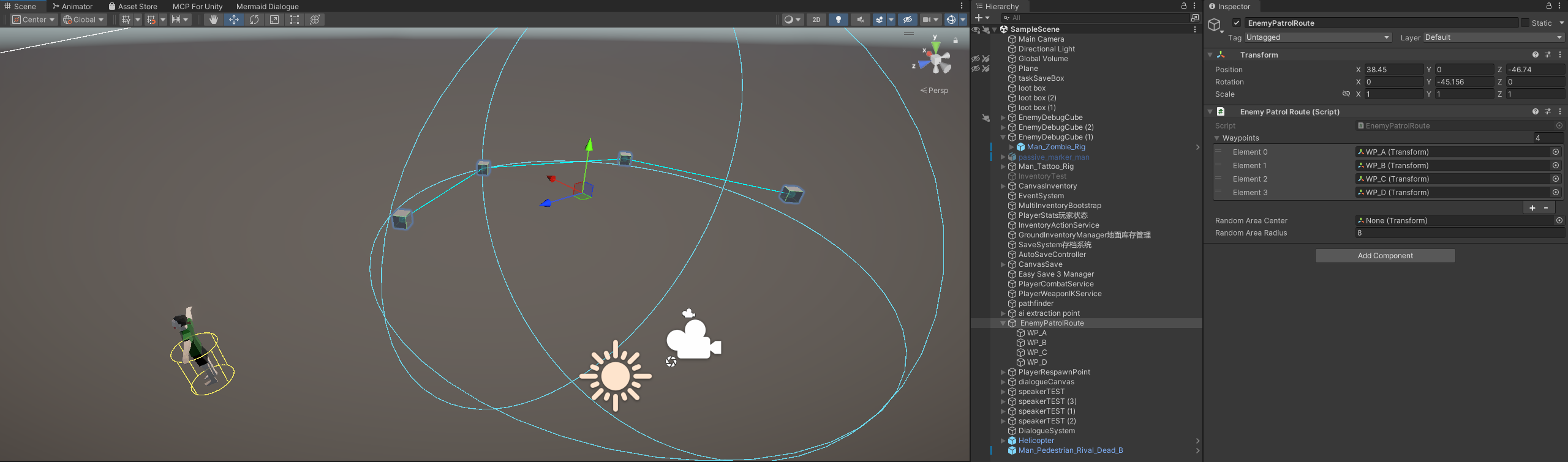Screen dimensions: 1568x462
Task: Open Gizmos dropdown arrow
Action: pyautogui.click(x=963, y=20)
